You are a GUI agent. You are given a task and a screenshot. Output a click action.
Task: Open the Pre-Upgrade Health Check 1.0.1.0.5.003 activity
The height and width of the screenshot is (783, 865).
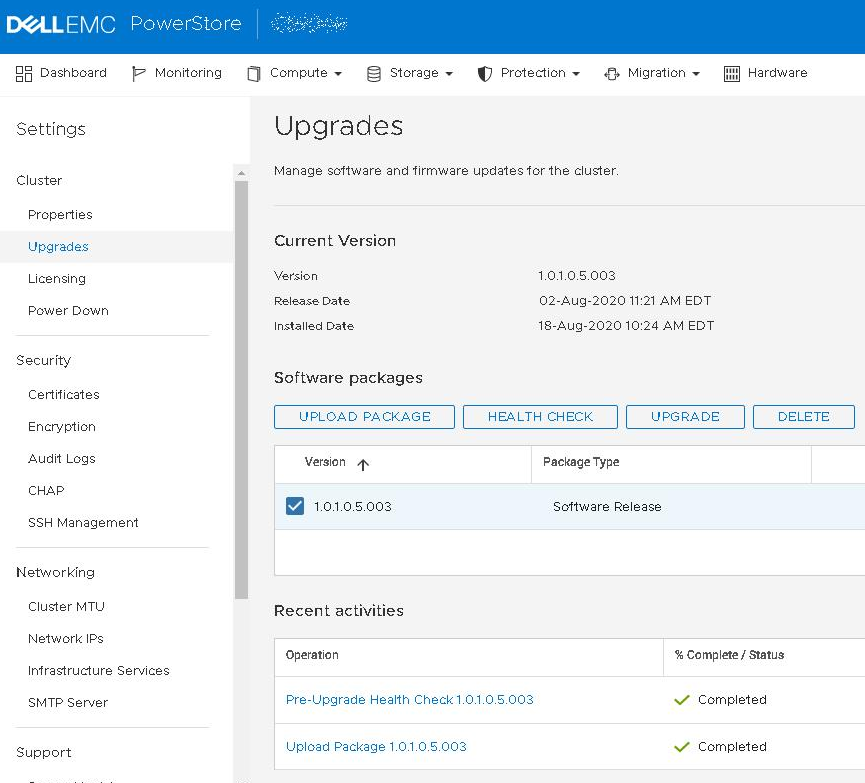click(409, 700)
